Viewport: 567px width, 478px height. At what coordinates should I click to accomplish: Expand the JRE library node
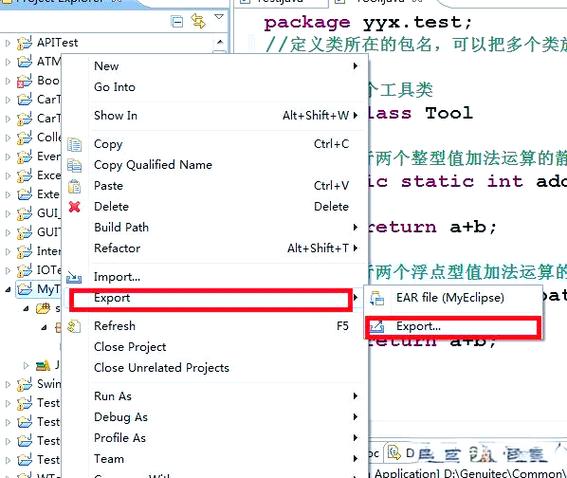pyautogui.click(x=26, y=366)
